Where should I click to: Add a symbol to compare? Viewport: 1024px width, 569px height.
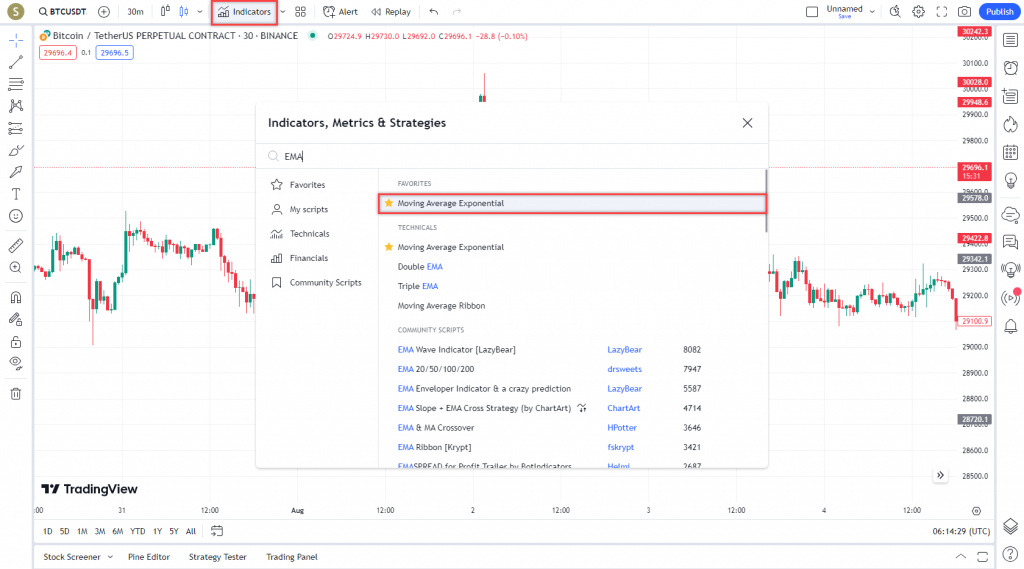(104, 12)
